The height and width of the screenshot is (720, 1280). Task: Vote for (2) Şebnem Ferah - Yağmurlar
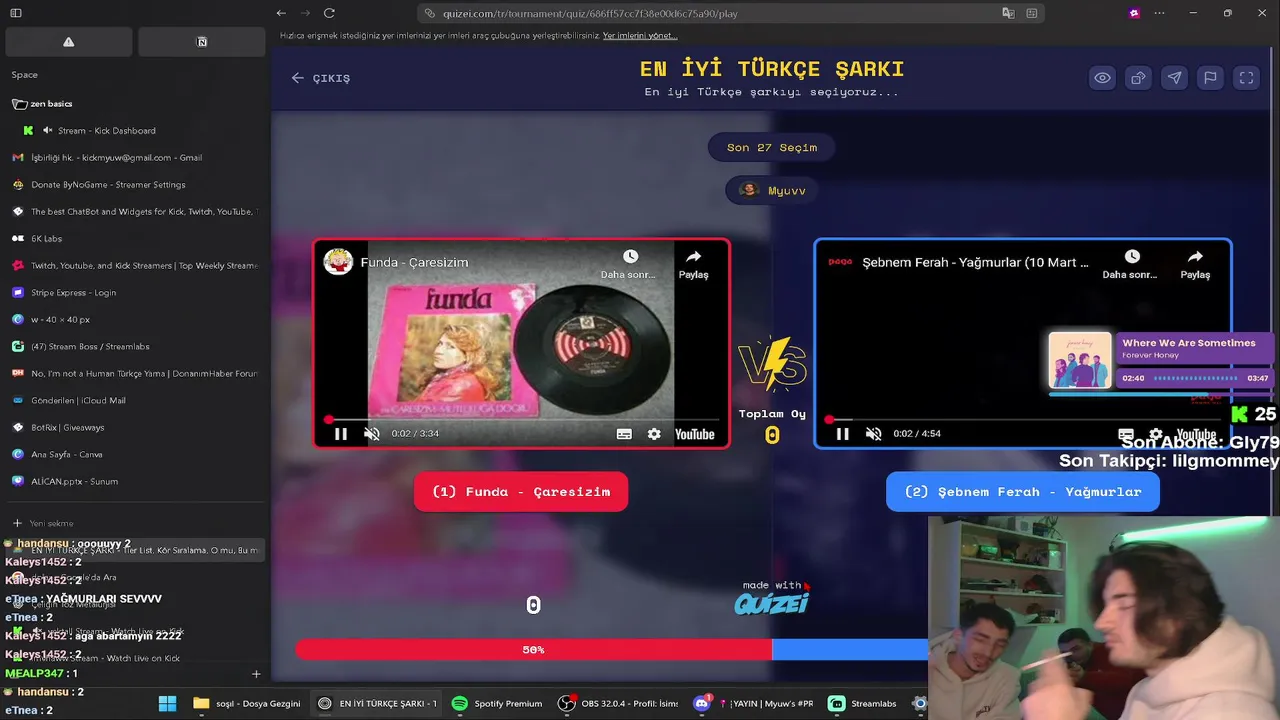click(1023, 492)
